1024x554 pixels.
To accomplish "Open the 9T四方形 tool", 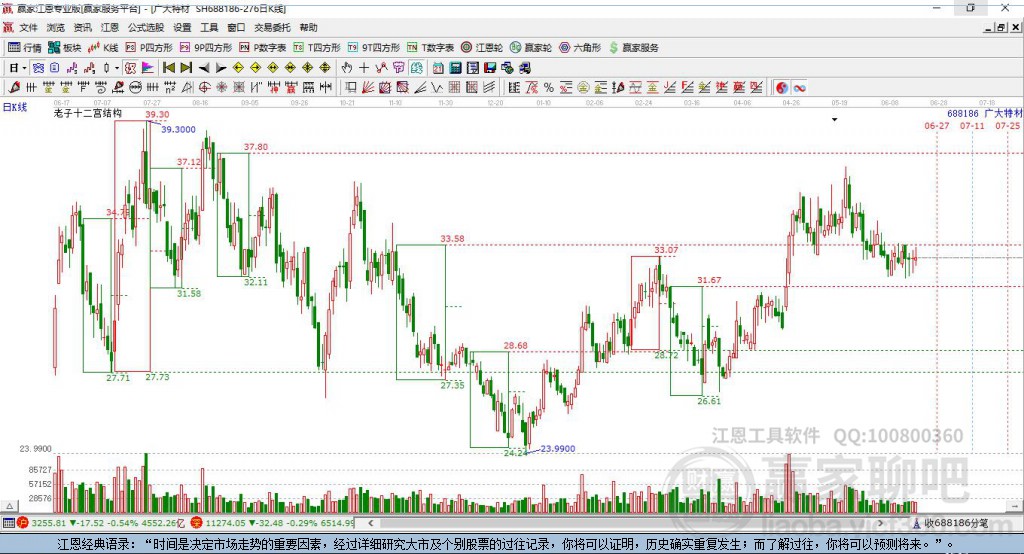I will click(374, 48).
